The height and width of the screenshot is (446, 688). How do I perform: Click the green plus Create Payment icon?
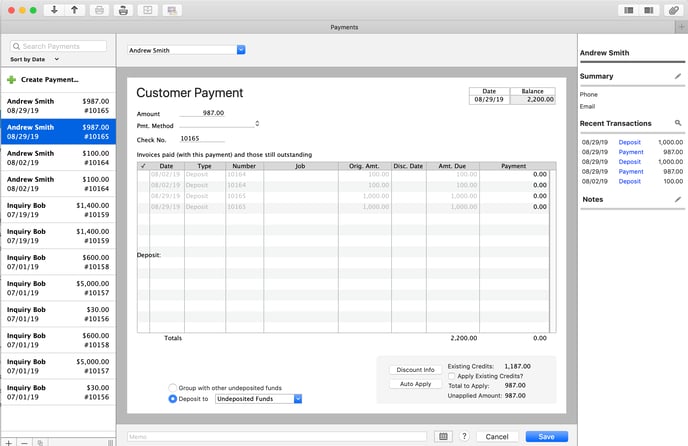click(12, 79)
